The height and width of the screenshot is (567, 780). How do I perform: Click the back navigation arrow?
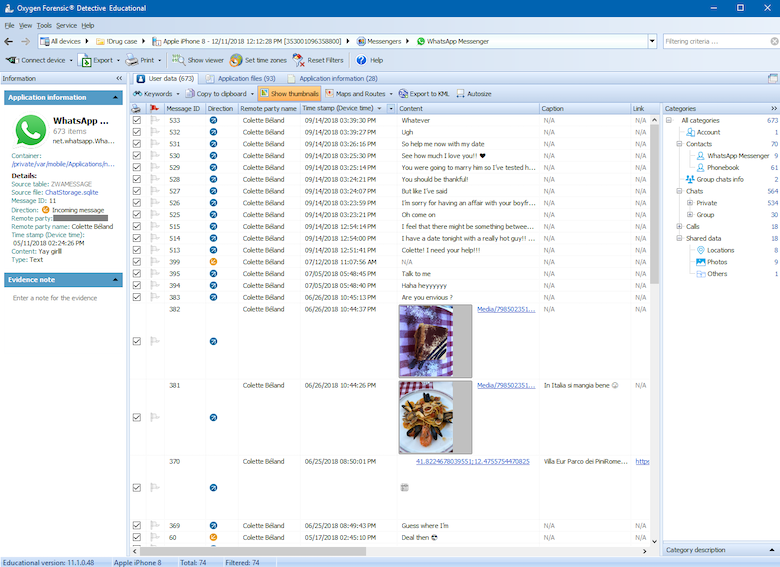[x=8, y=41]
